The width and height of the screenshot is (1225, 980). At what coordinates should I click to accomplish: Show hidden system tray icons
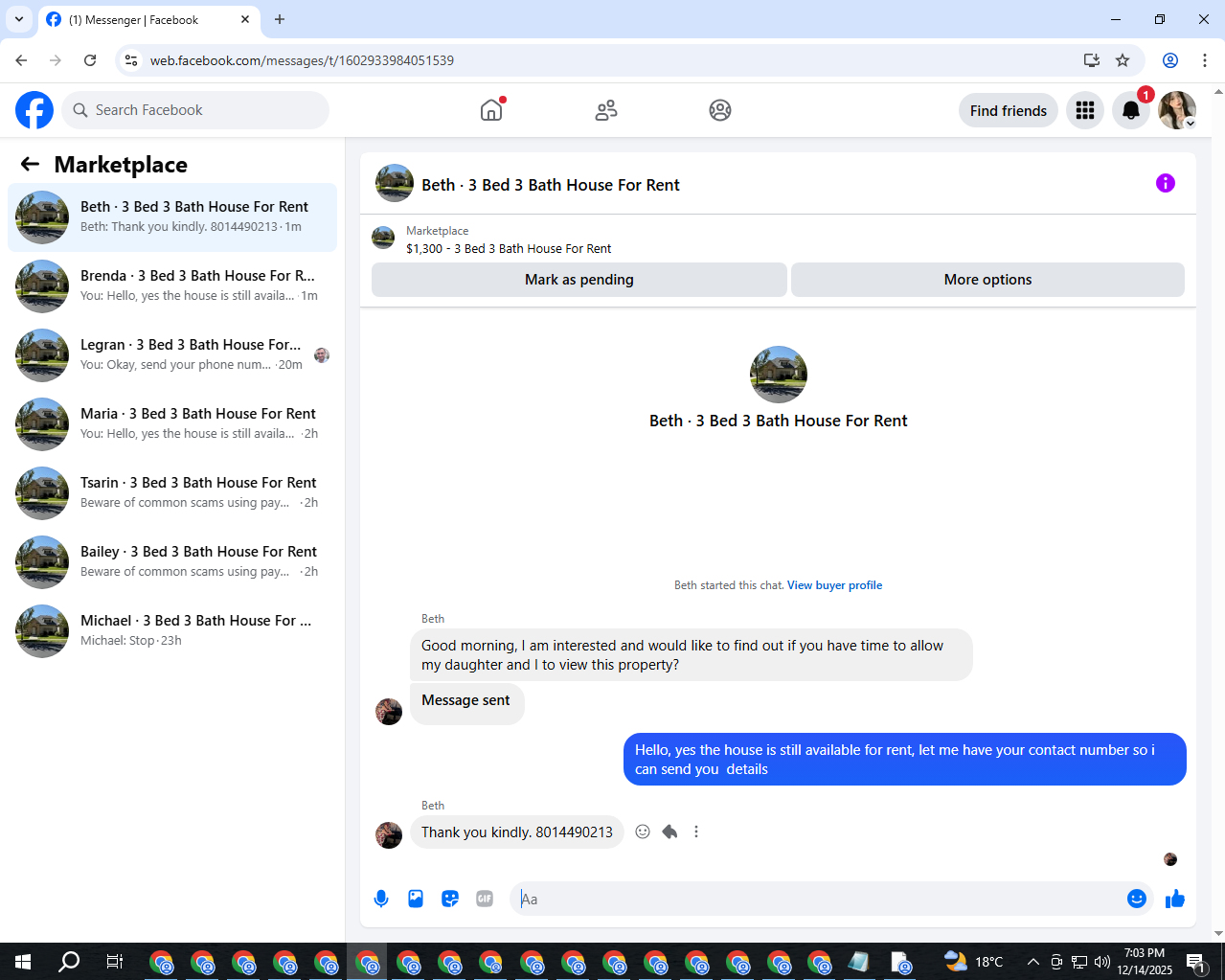1032,961
